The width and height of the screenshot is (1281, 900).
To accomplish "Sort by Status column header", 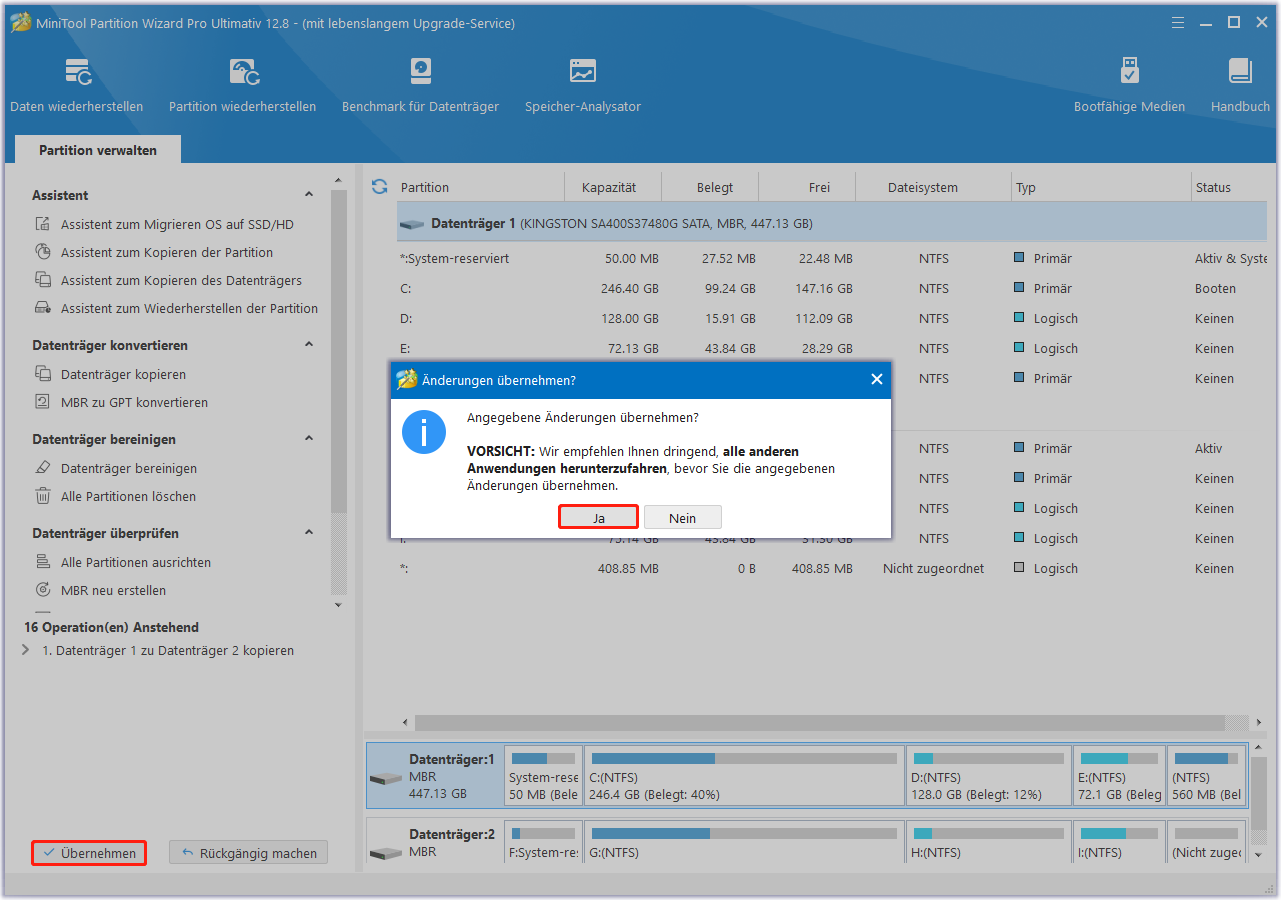I will (x=1230, y=187).
